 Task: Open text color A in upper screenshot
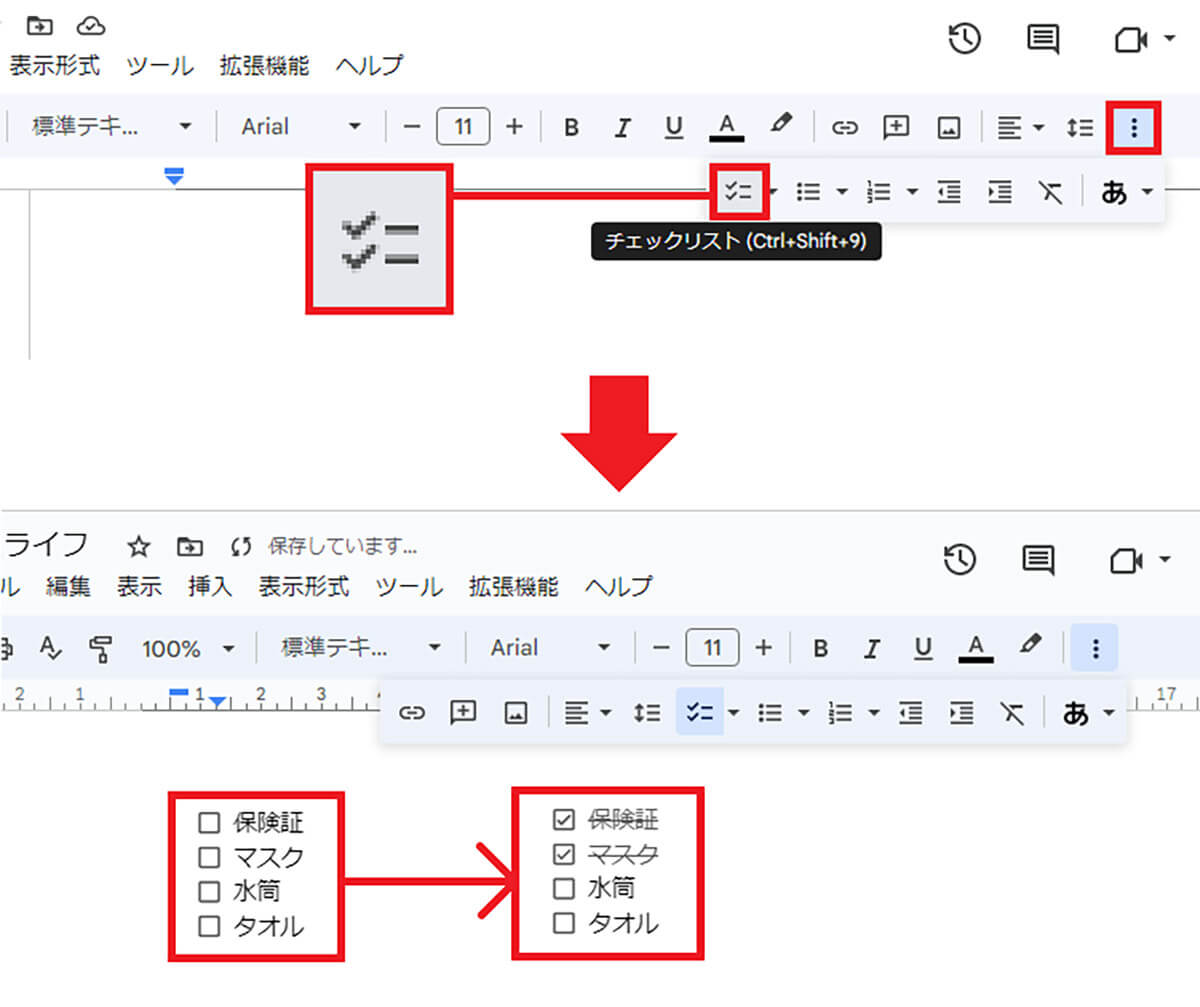727,127
